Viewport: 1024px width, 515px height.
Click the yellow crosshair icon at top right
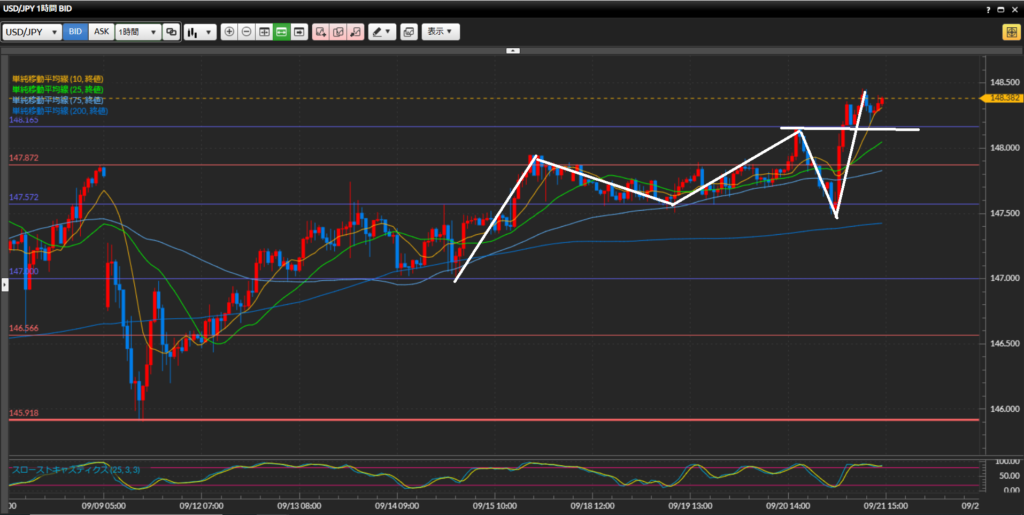[x=1011, y=32]
